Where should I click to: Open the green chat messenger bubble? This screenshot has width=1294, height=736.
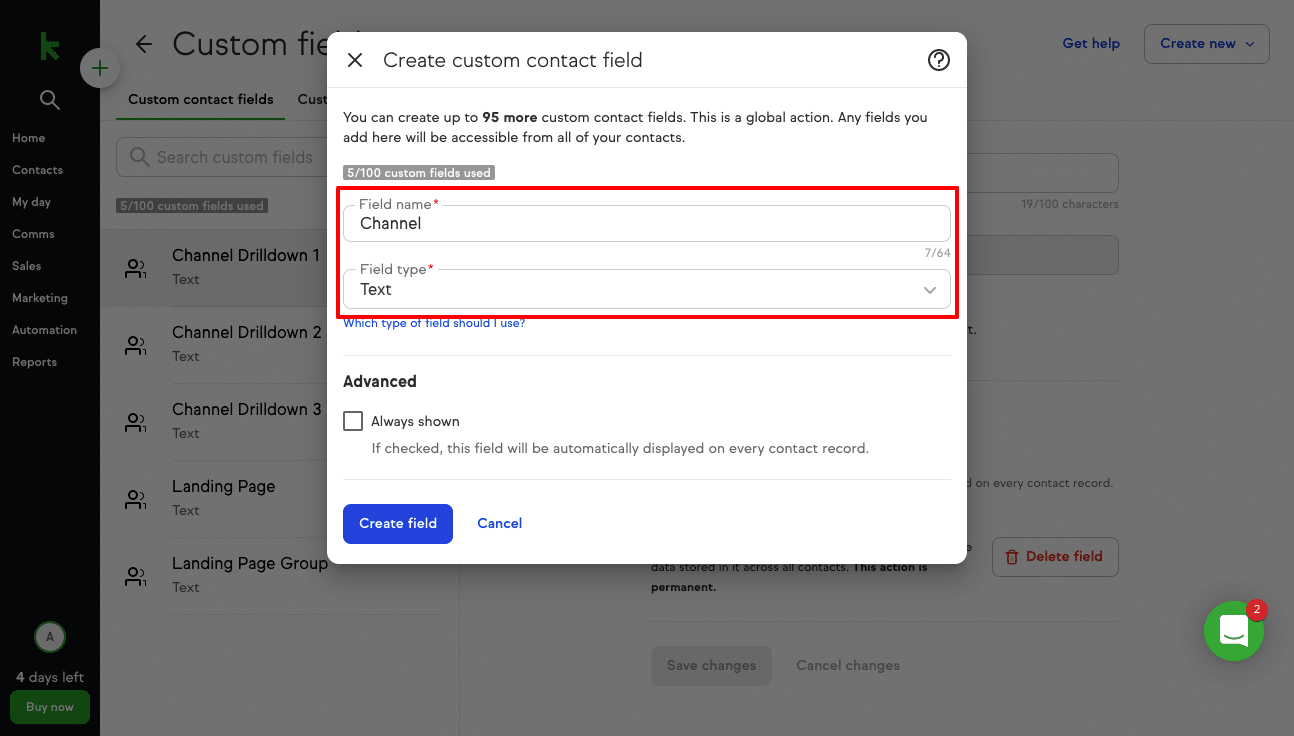point(1234,631)
